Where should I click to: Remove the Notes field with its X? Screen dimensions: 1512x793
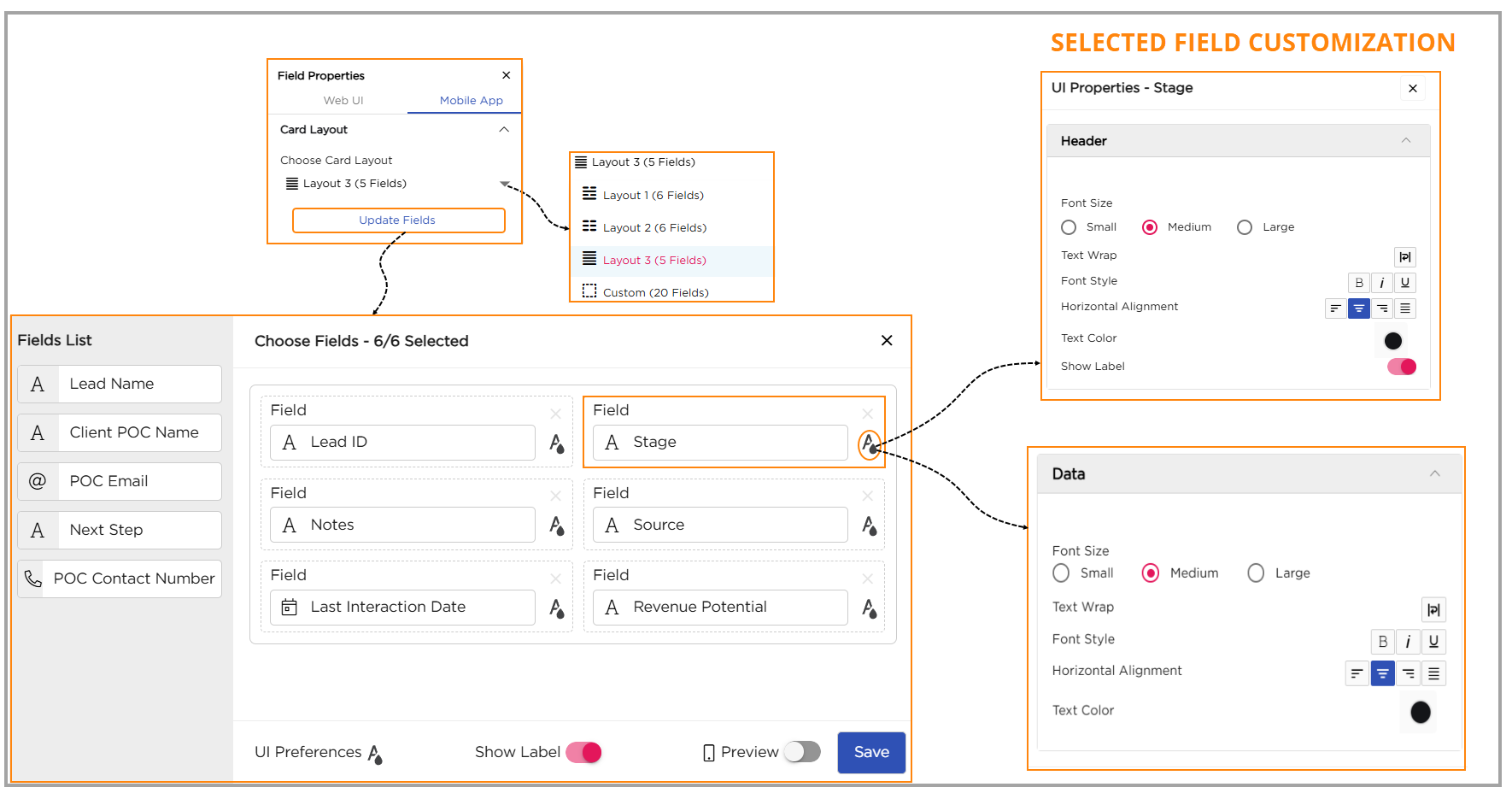pyautogui.click(x=555, y=496)
